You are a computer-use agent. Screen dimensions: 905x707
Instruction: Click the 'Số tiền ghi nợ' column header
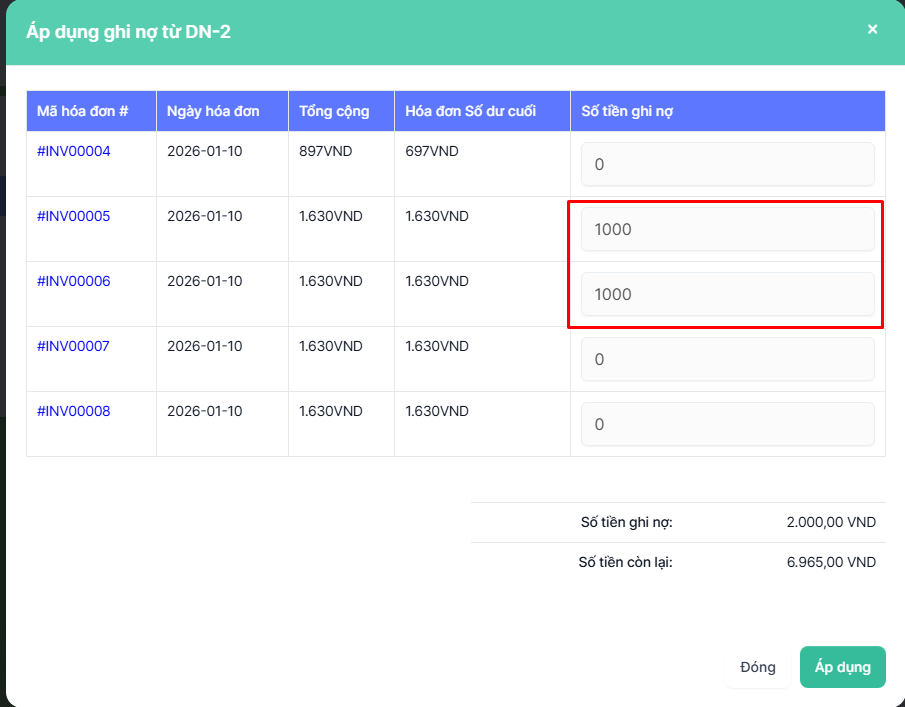pos(627,111)
